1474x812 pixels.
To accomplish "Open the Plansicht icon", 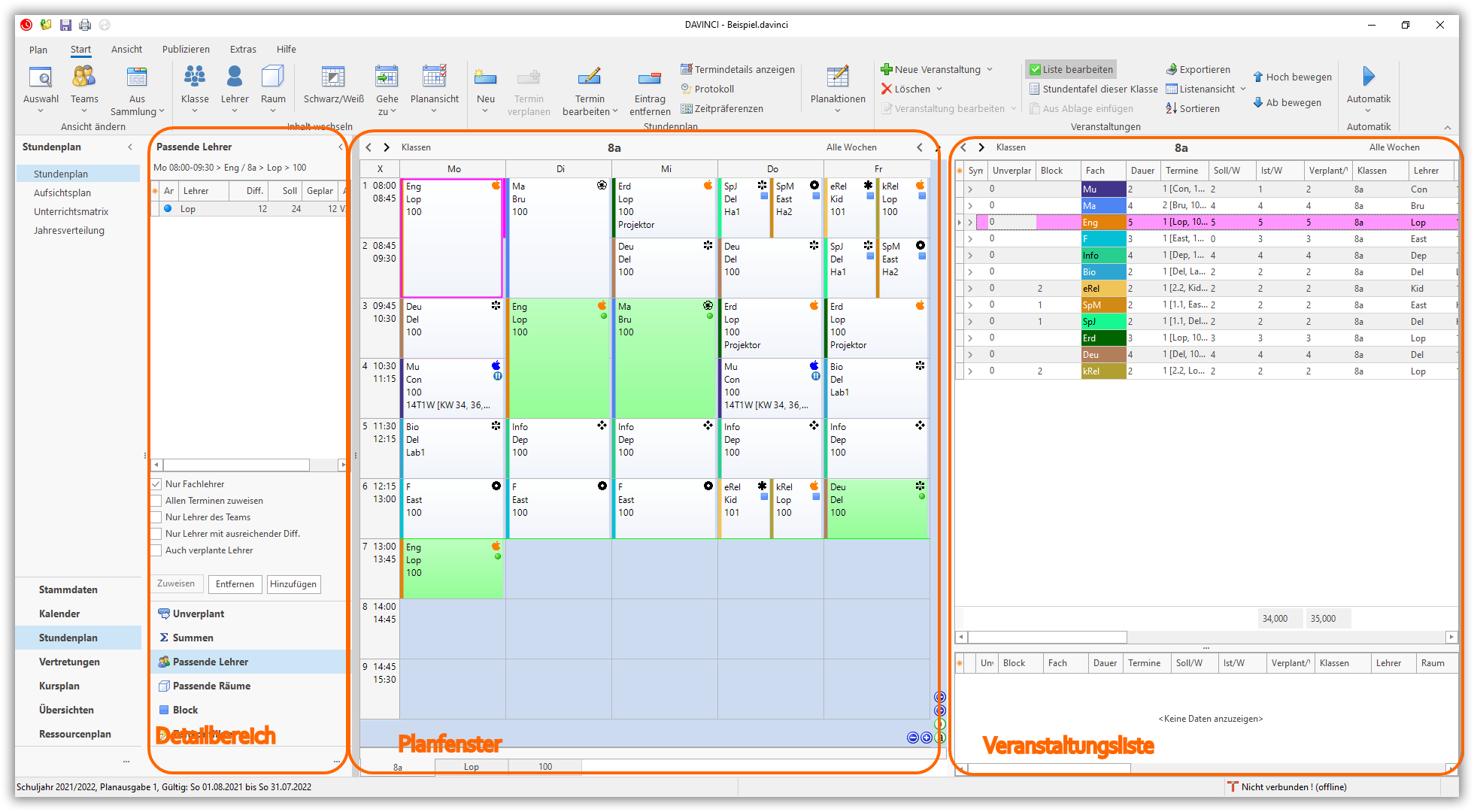I will [434, 77].
